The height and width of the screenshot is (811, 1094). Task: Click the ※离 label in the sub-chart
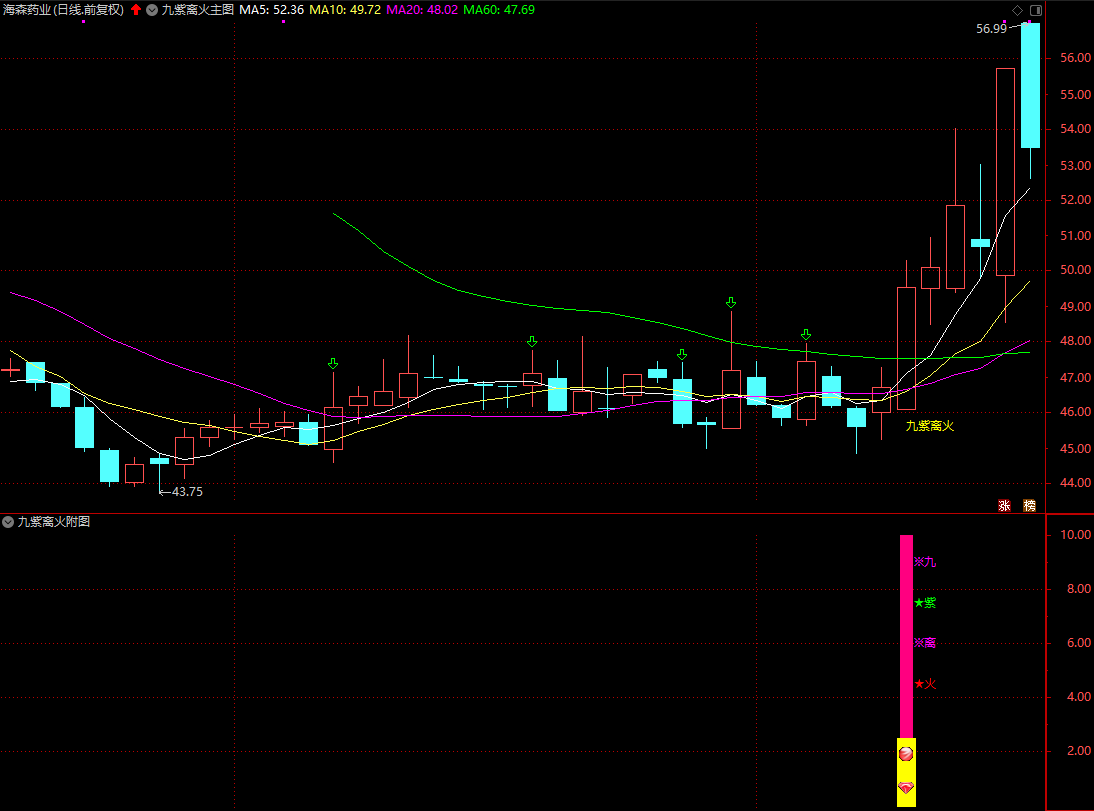925,643
